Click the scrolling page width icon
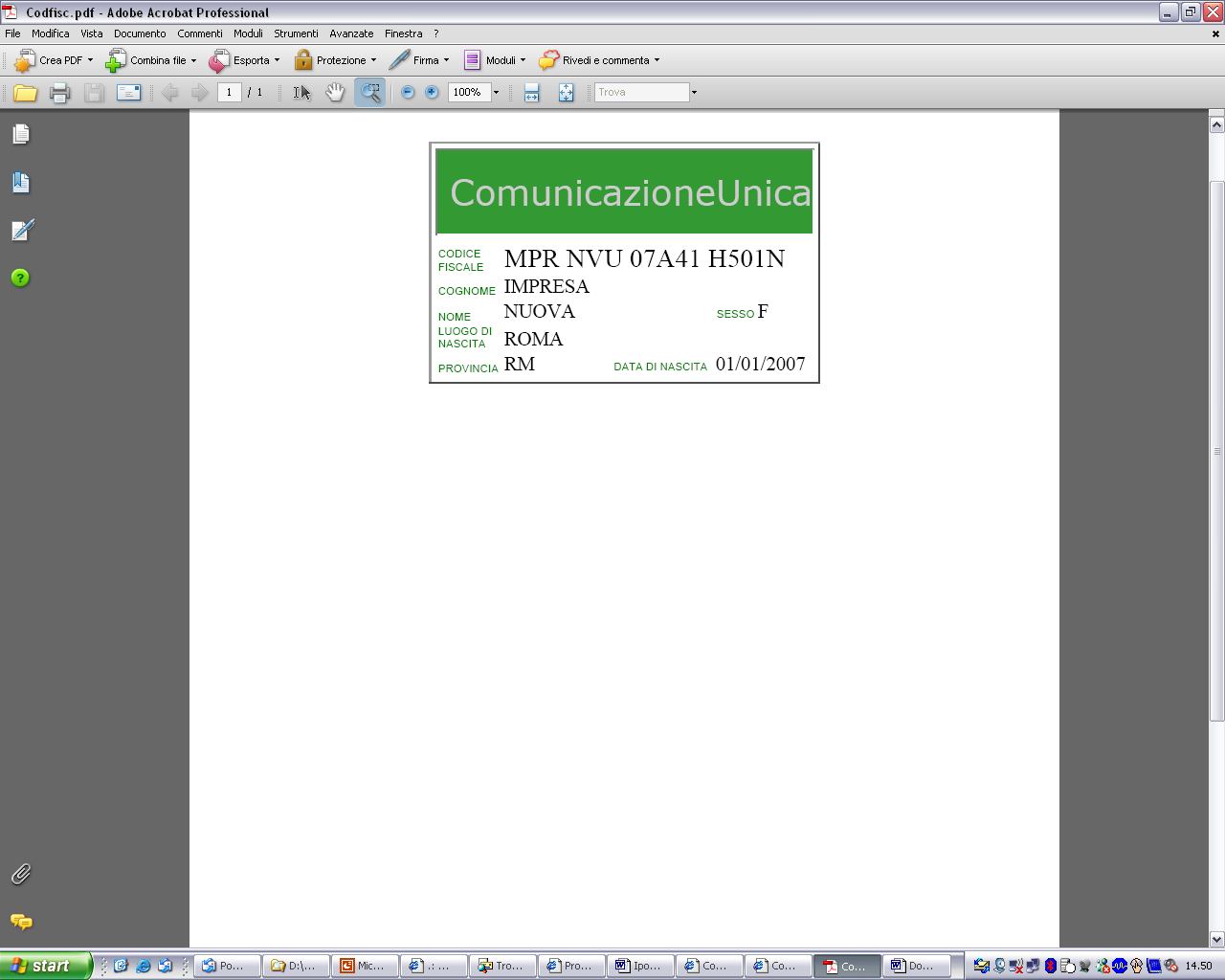Image resolution: width=1225 pixels, height=980 pixels. [532, 93]
